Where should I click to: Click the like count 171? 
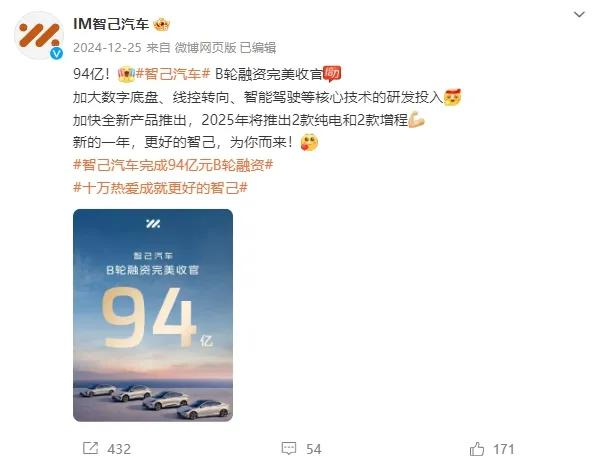click(x=504, y=449)
